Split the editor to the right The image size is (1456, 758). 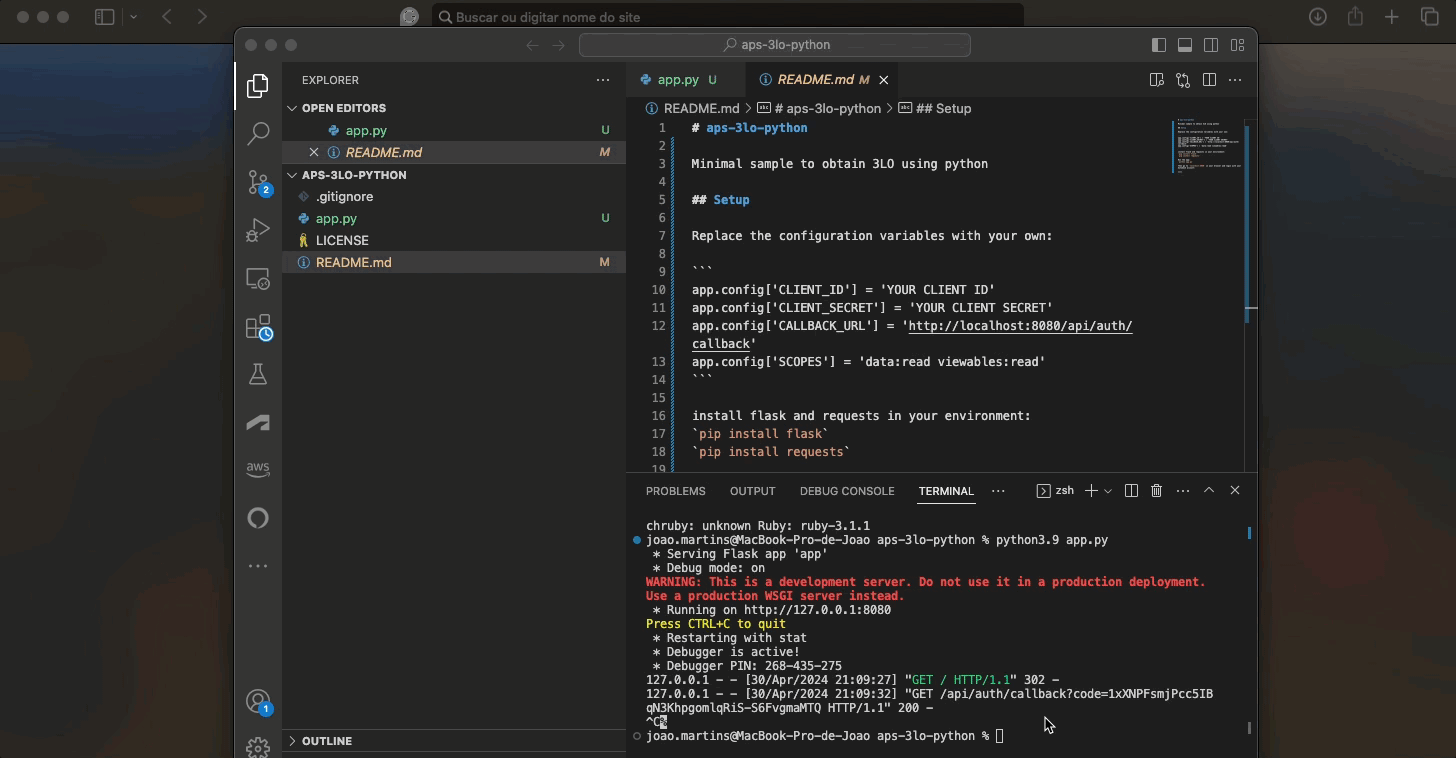(1209, 80)
